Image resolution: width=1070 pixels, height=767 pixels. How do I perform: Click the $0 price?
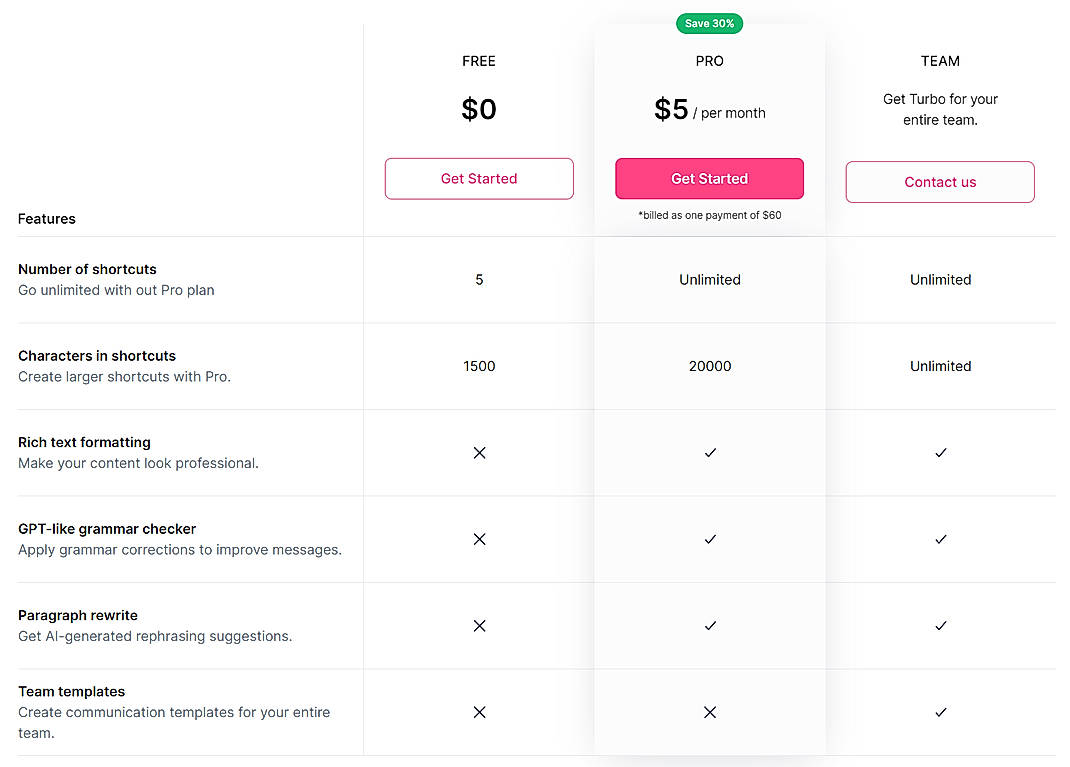[x=479, y=109]
